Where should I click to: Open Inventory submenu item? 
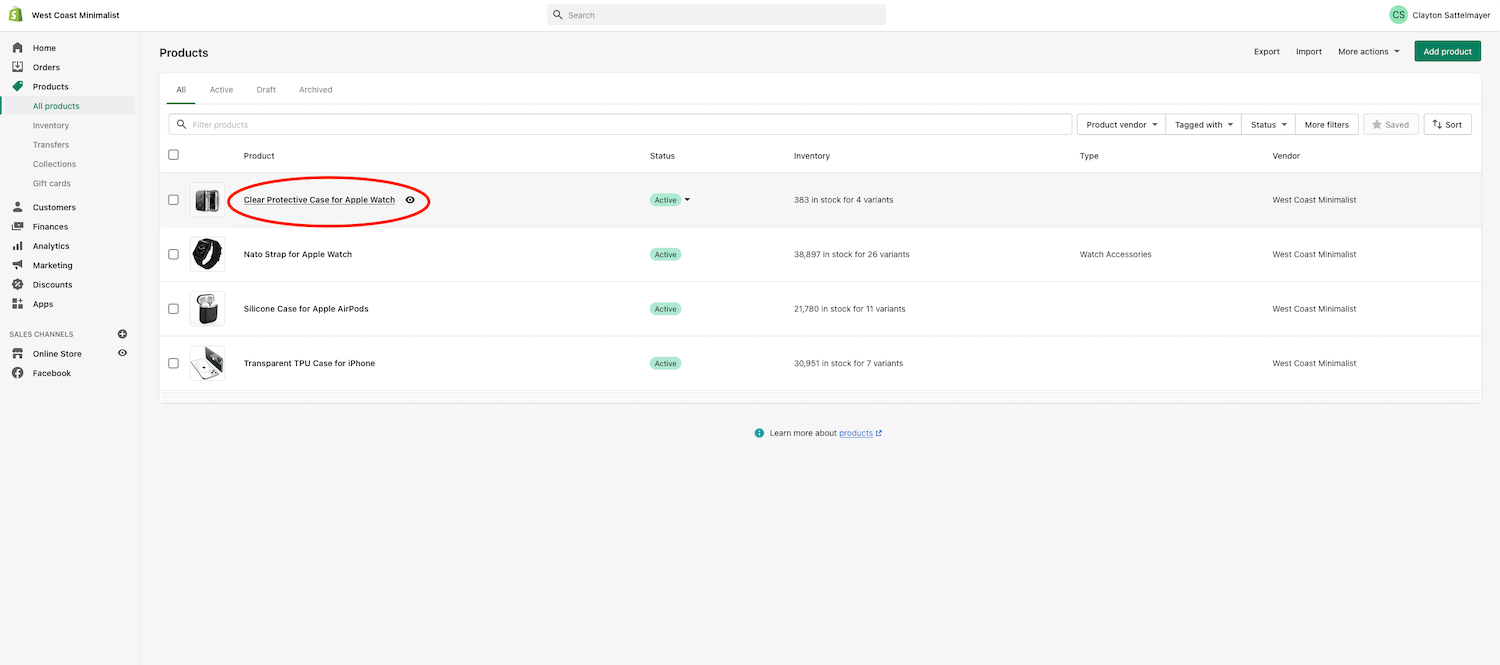[x=51, y=125]
